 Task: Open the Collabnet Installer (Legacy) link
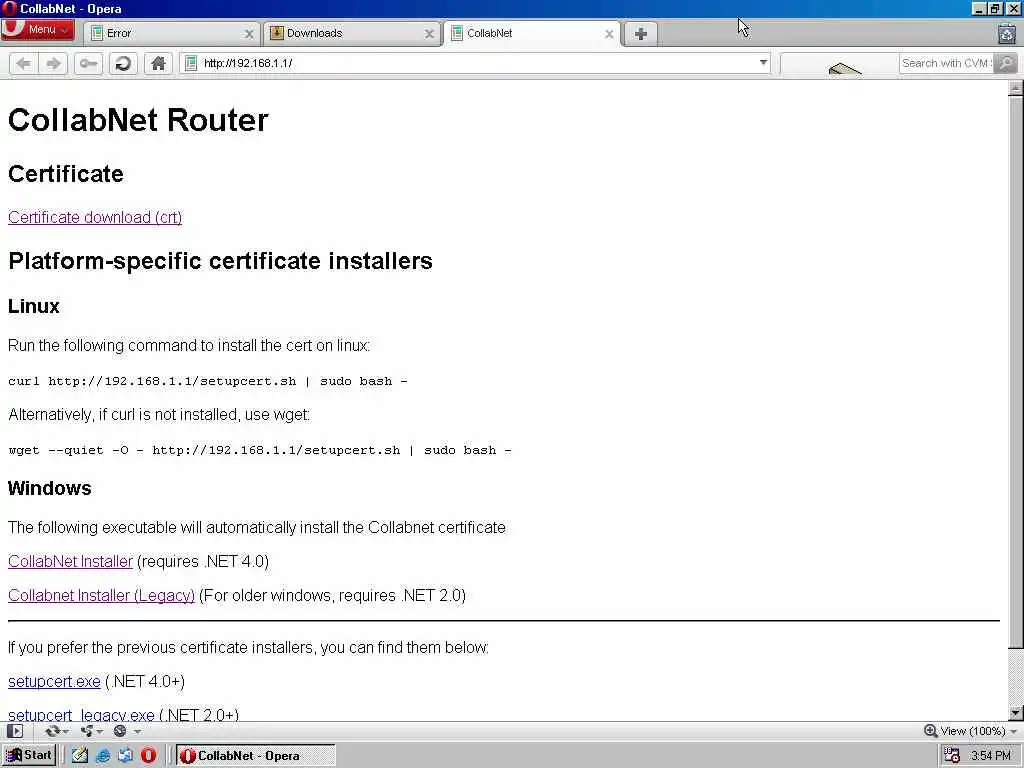[x=101, y=595]
